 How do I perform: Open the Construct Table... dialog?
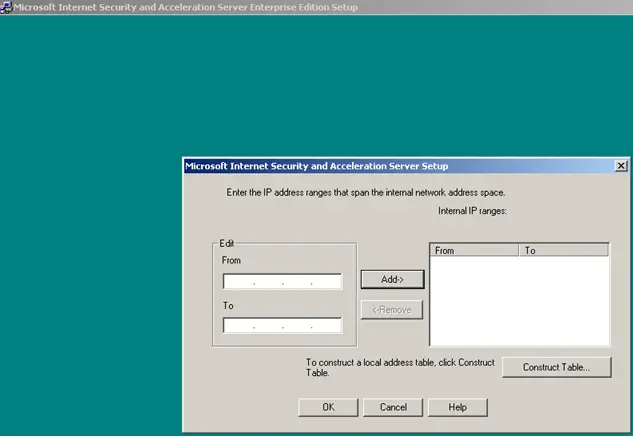(556, 367)
